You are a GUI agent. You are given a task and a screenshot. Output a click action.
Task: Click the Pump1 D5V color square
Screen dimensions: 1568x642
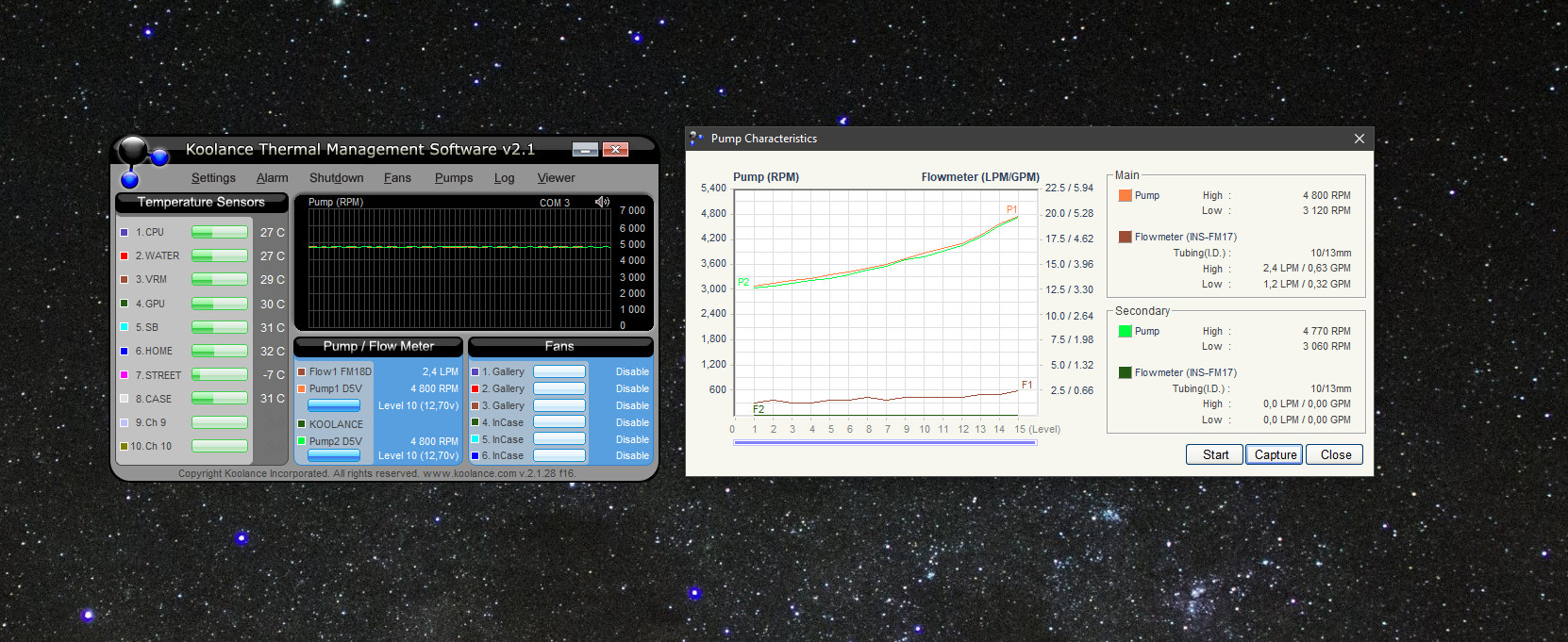click(301, 388)
